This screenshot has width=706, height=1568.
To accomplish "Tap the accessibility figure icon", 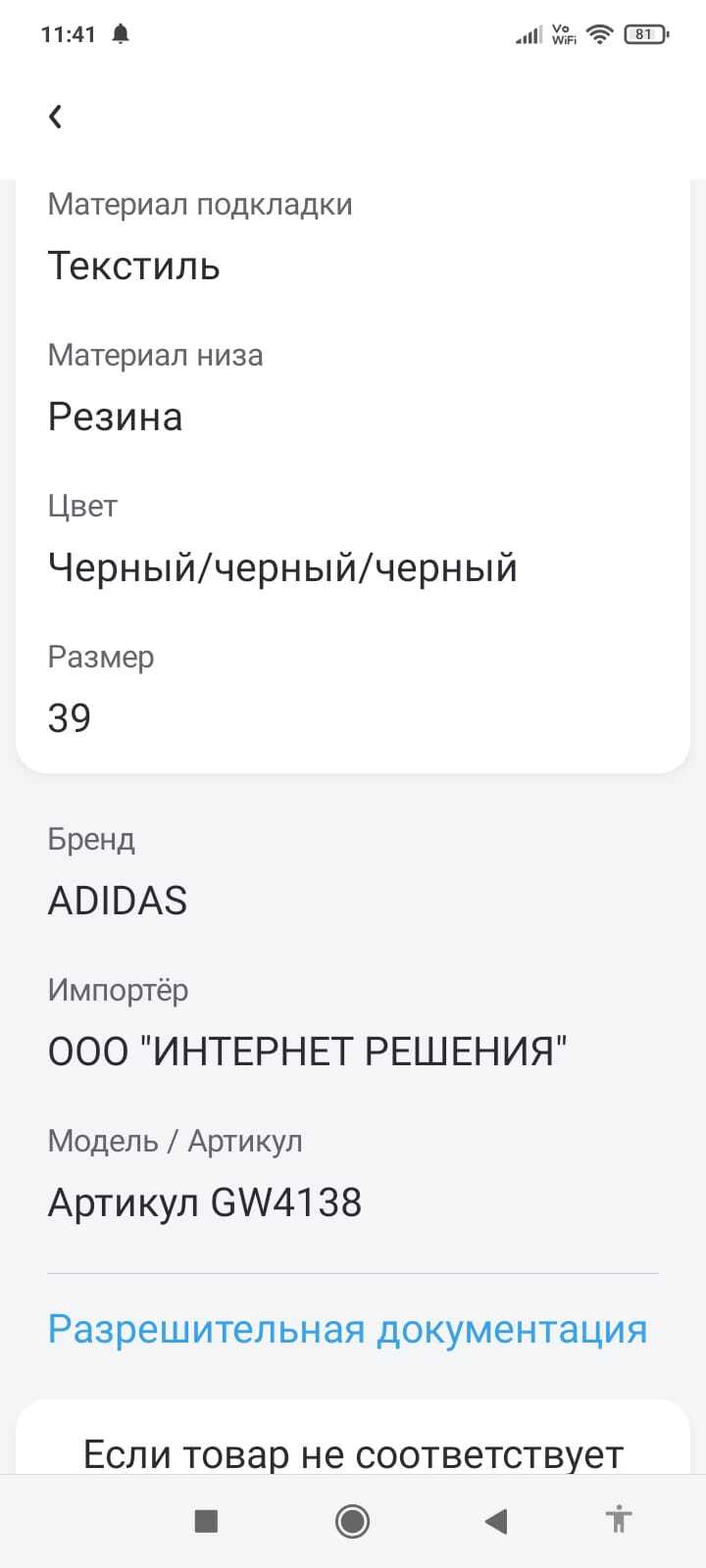I will pos(618,1520).
